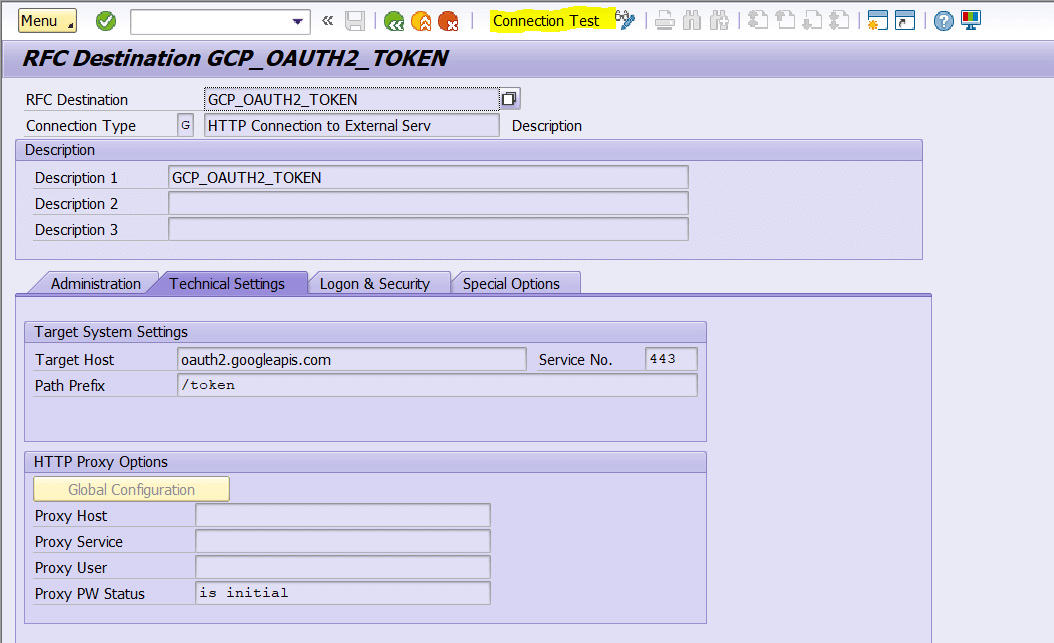Click the Save icon in the toolbar

point(355,20)
